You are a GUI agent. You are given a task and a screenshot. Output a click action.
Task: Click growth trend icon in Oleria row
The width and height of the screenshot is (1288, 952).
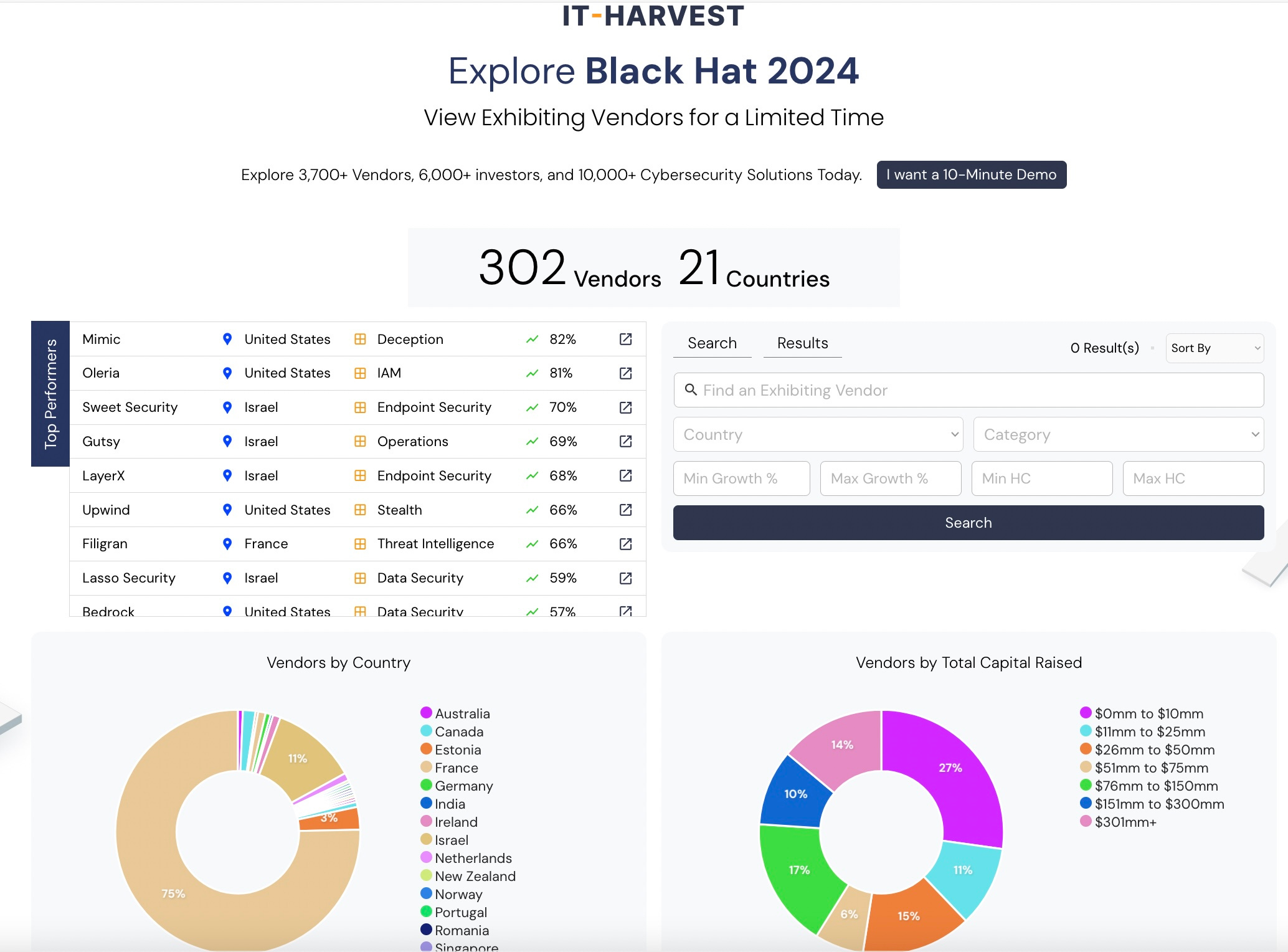pos(532,373)
